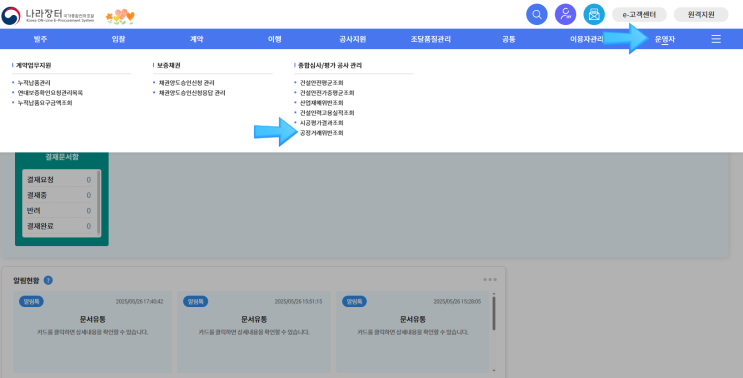Open the 결재요청 row in 결재문서함

[59, 180]
